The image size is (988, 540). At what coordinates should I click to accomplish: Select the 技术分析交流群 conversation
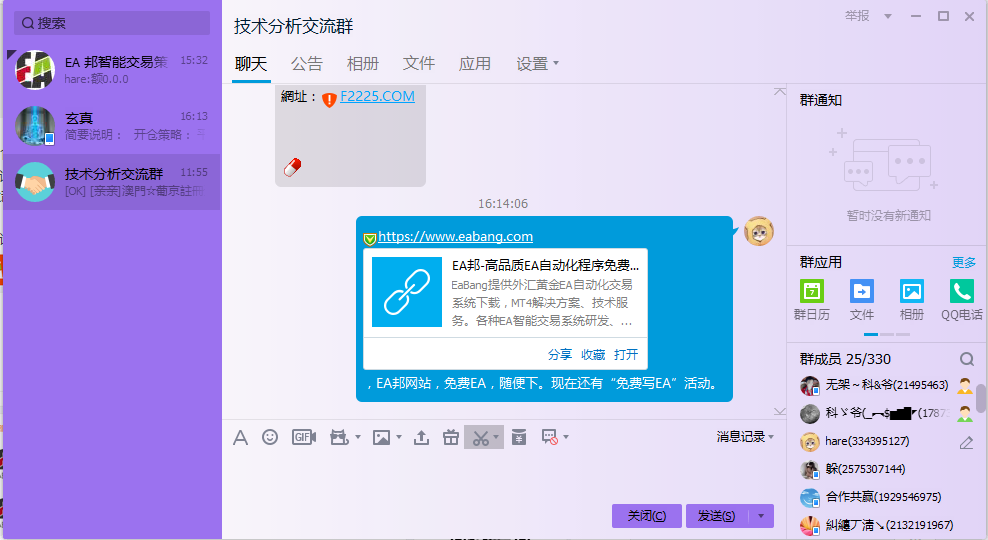(112, 181)
